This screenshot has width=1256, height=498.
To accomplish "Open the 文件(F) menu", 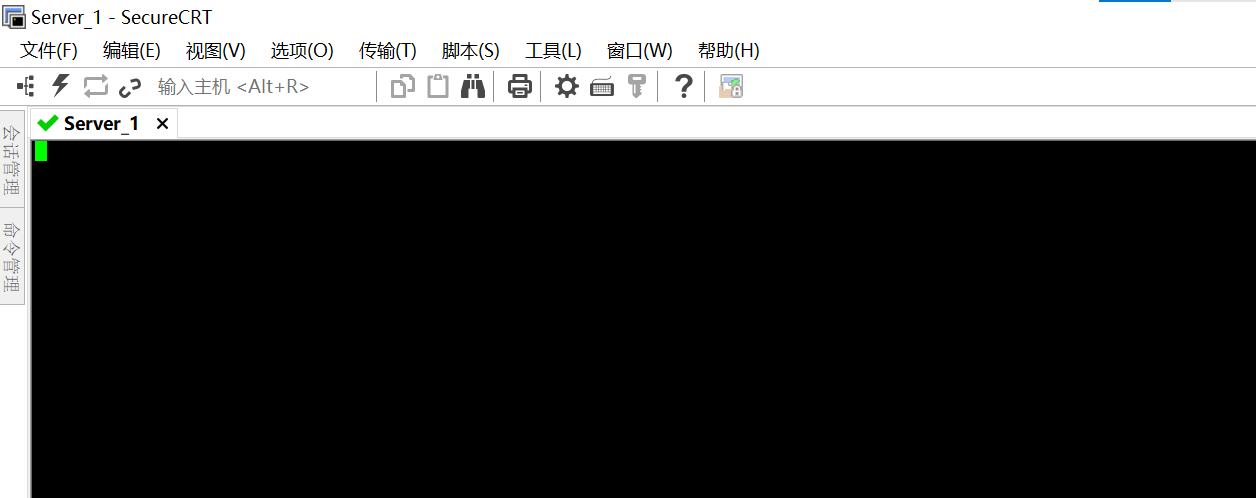I will 49,51.
